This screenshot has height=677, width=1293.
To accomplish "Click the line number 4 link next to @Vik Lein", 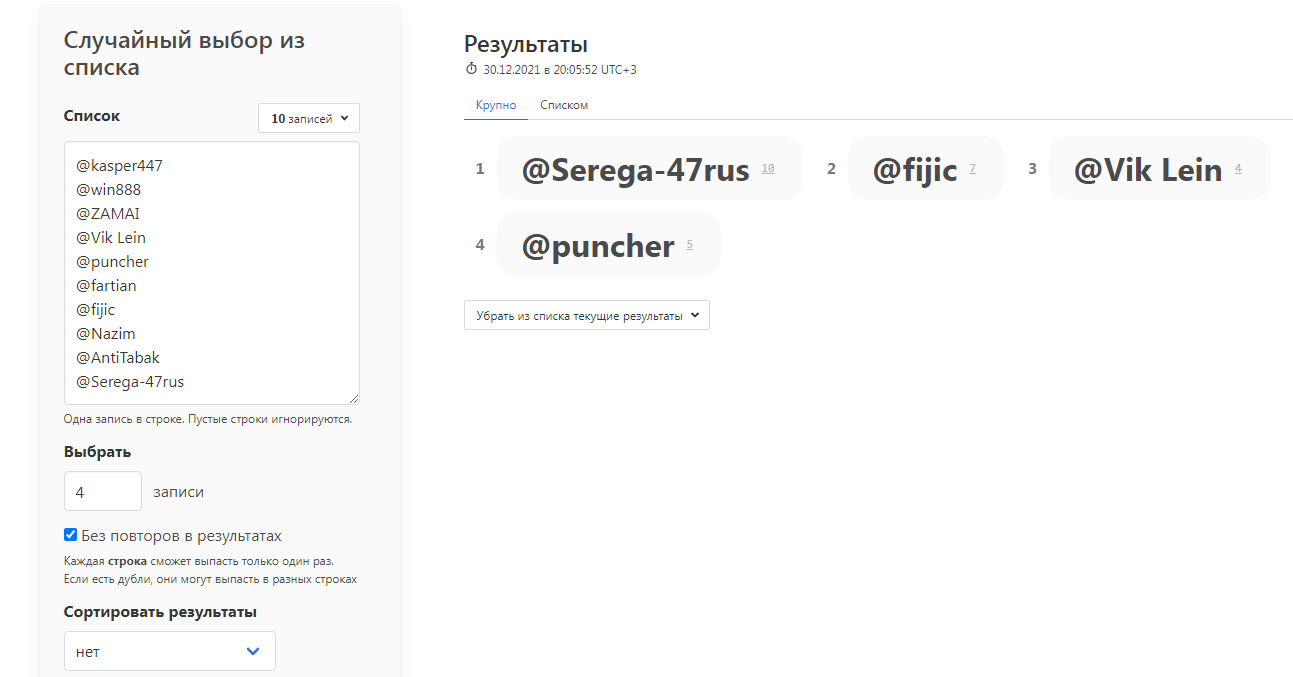I will click(x=1238, y=169).
